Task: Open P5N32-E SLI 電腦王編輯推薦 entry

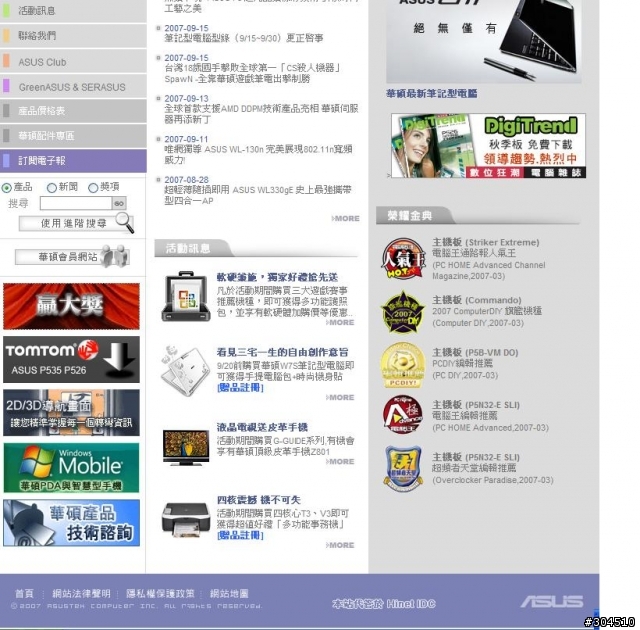Action: click(x=490, y=416)
